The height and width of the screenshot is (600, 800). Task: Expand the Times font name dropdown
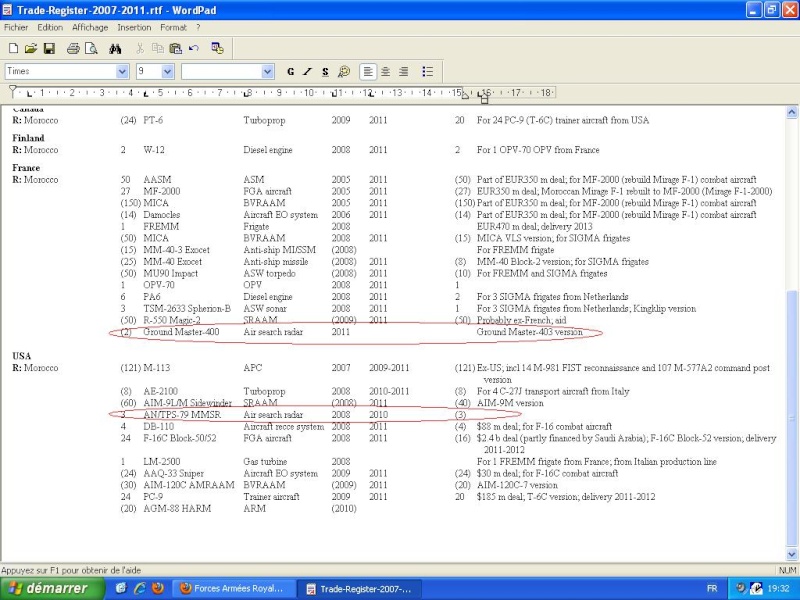click(122, 71)
